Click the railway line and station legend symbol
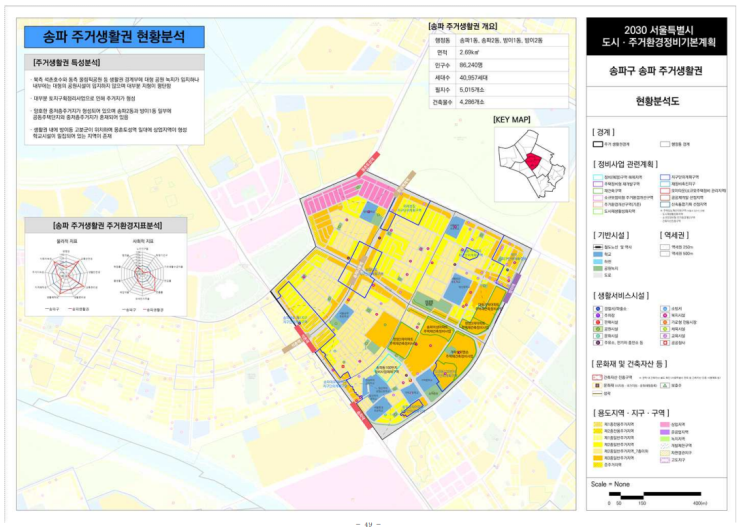Screen dimensions: 743x528 pos(598,247)
